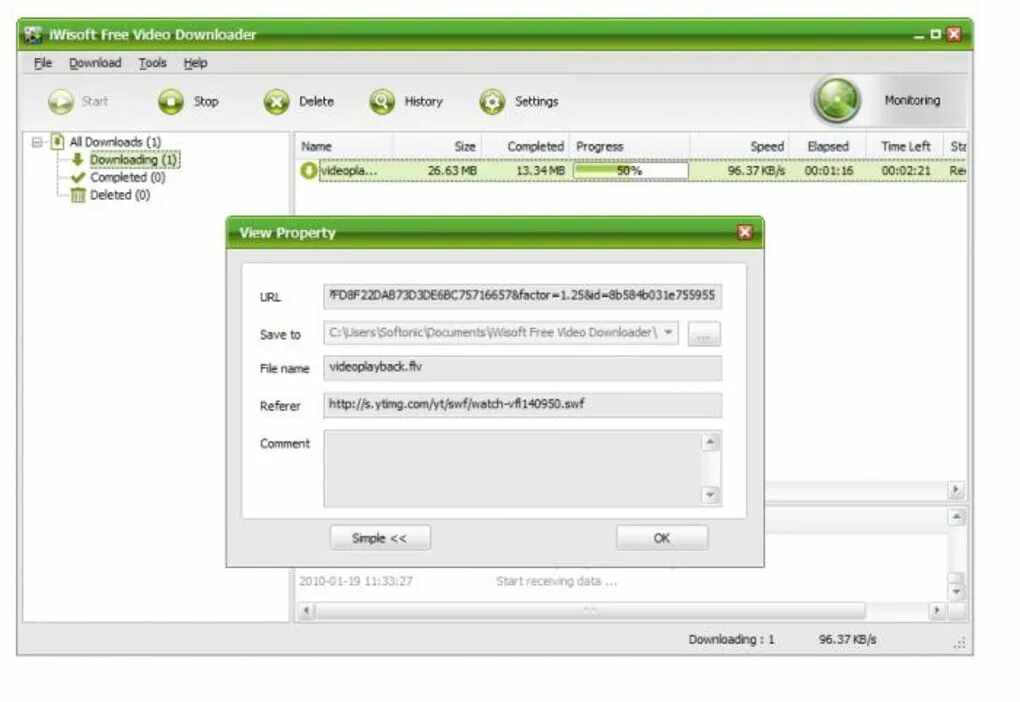Open the Tools menu
Screen dimensions: 1020x702
point(152,63)
